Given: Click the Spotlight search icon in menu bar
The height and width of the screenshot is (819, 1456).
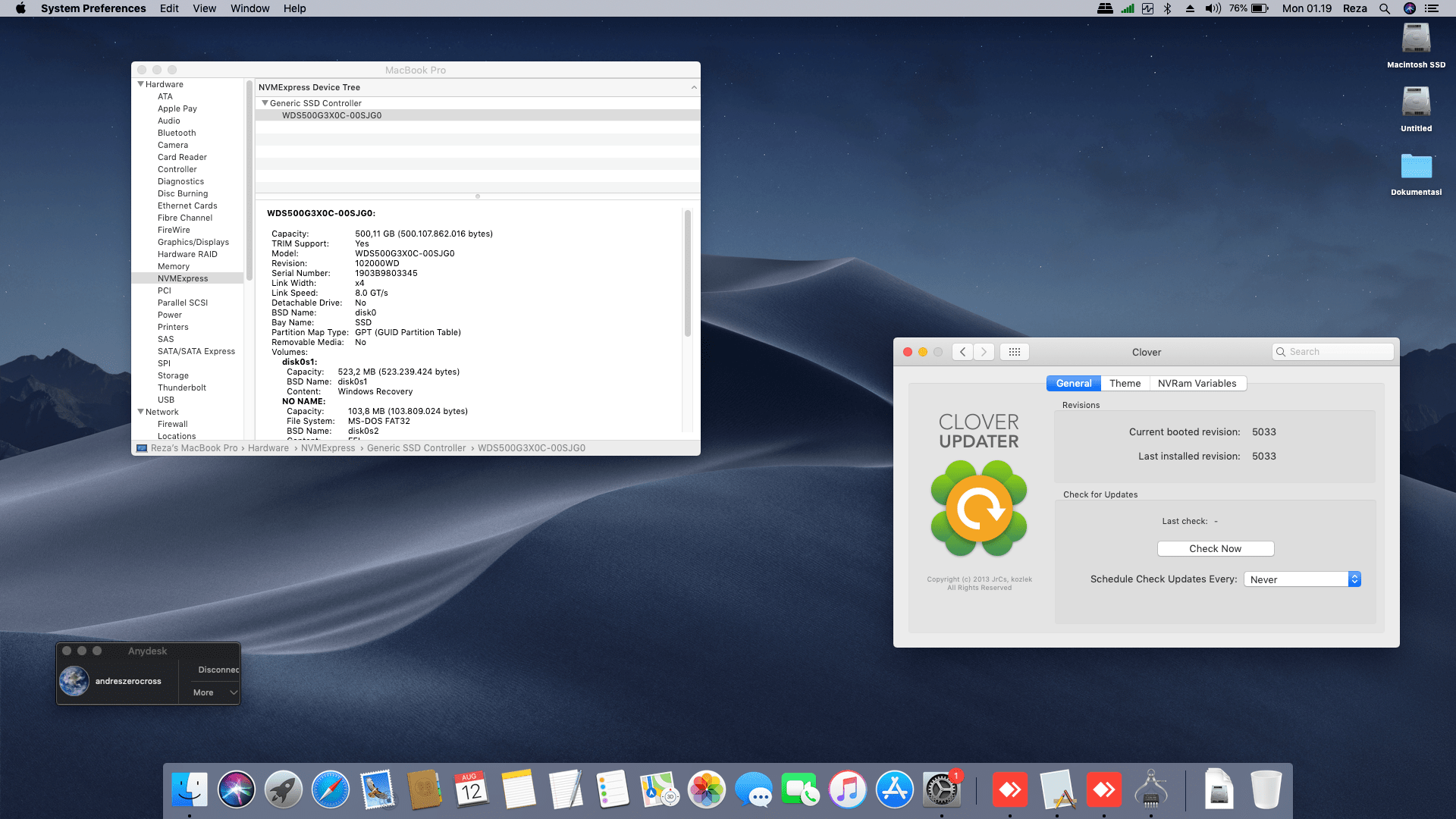Looking at the screenshot, I should 1385,8.
